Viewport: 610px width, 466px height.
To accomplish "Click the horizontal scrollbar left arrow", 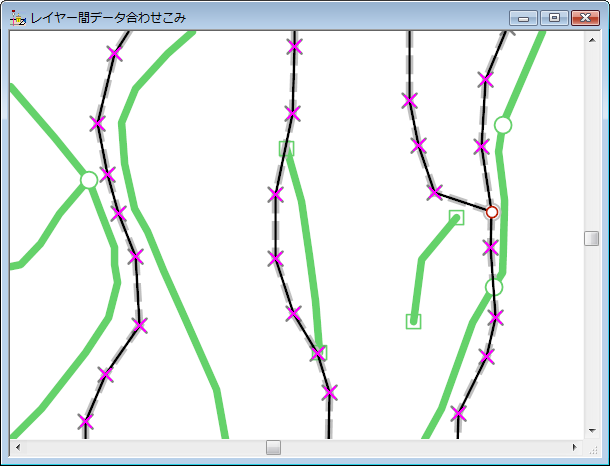I will coord(18,447).
